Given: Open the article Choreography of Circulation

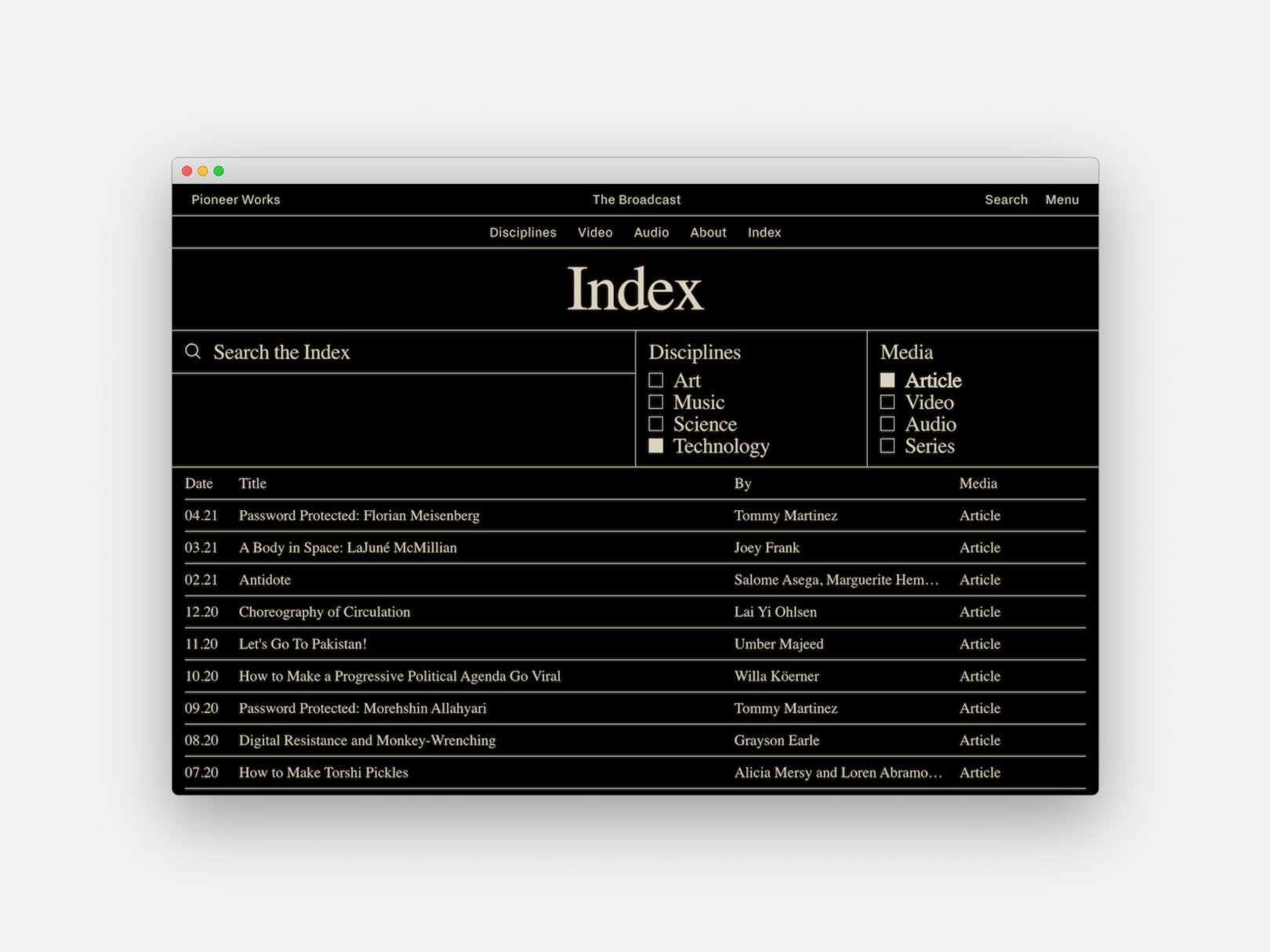Looking at the screenshot, I should [324, 612].
